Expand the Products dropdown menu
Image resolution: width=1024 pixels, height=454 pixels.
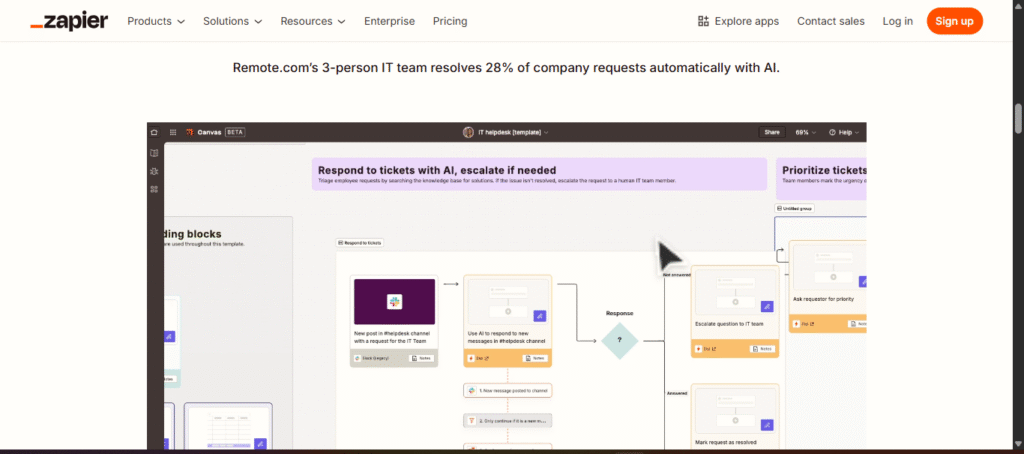(156, 21)
